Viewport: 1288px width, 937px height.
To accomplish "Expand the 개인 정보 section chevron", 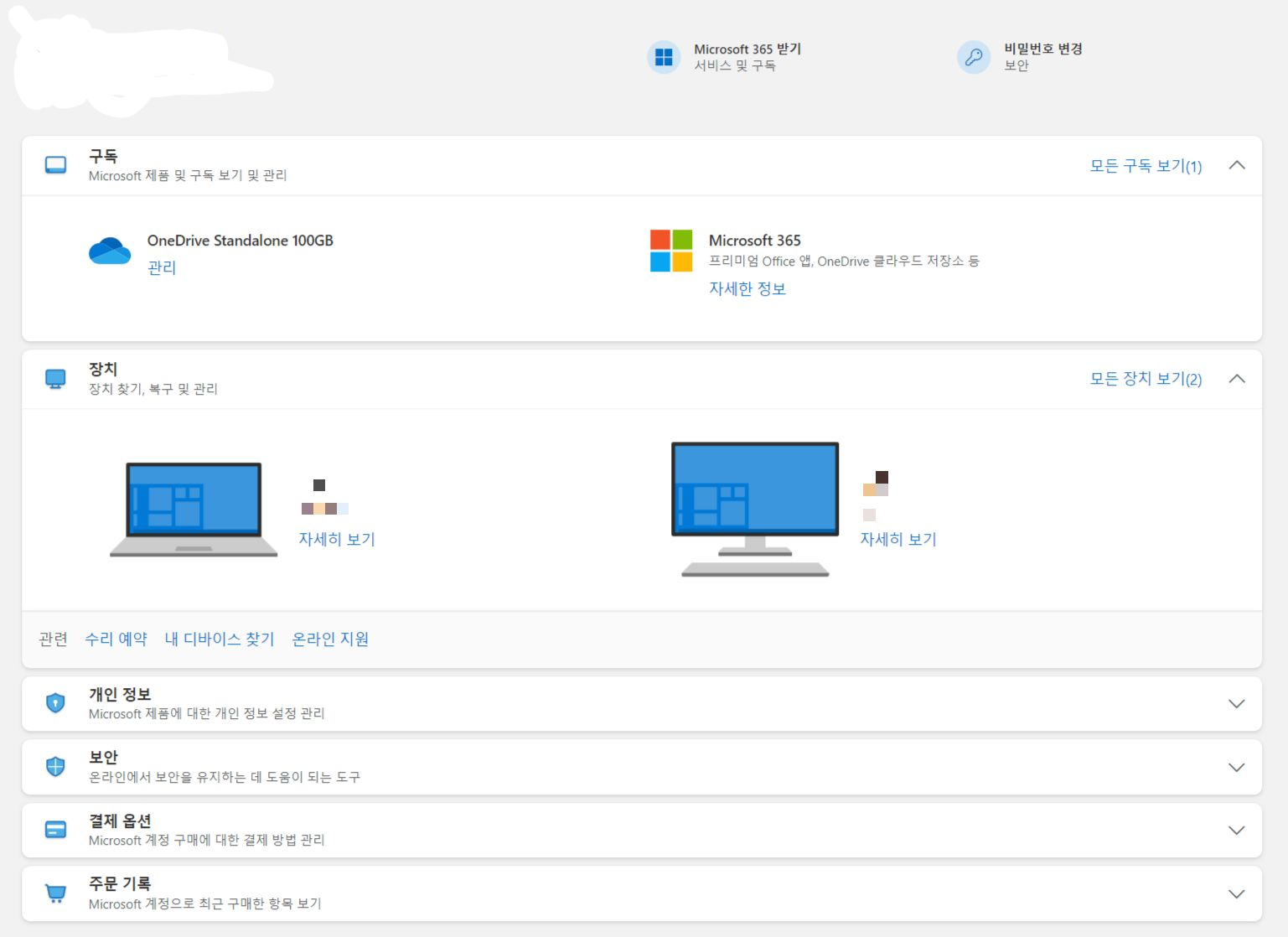I will (x=1236, y=704).
